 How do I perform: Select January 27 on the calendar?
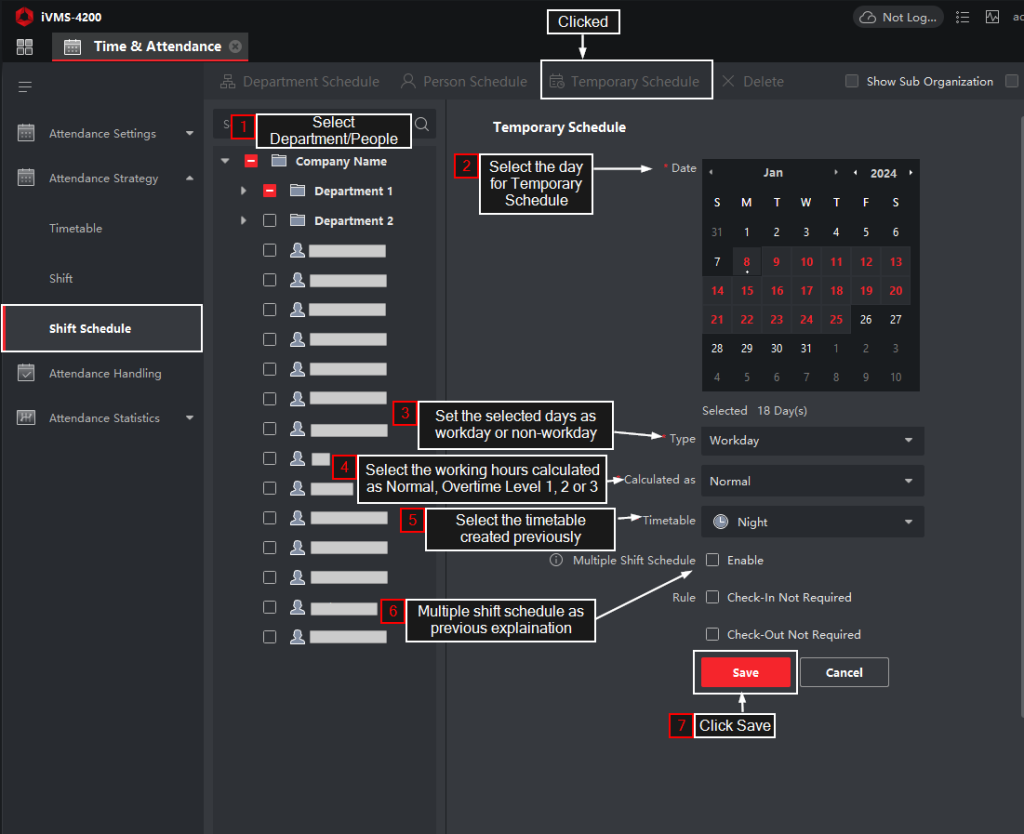click(895, 319)
